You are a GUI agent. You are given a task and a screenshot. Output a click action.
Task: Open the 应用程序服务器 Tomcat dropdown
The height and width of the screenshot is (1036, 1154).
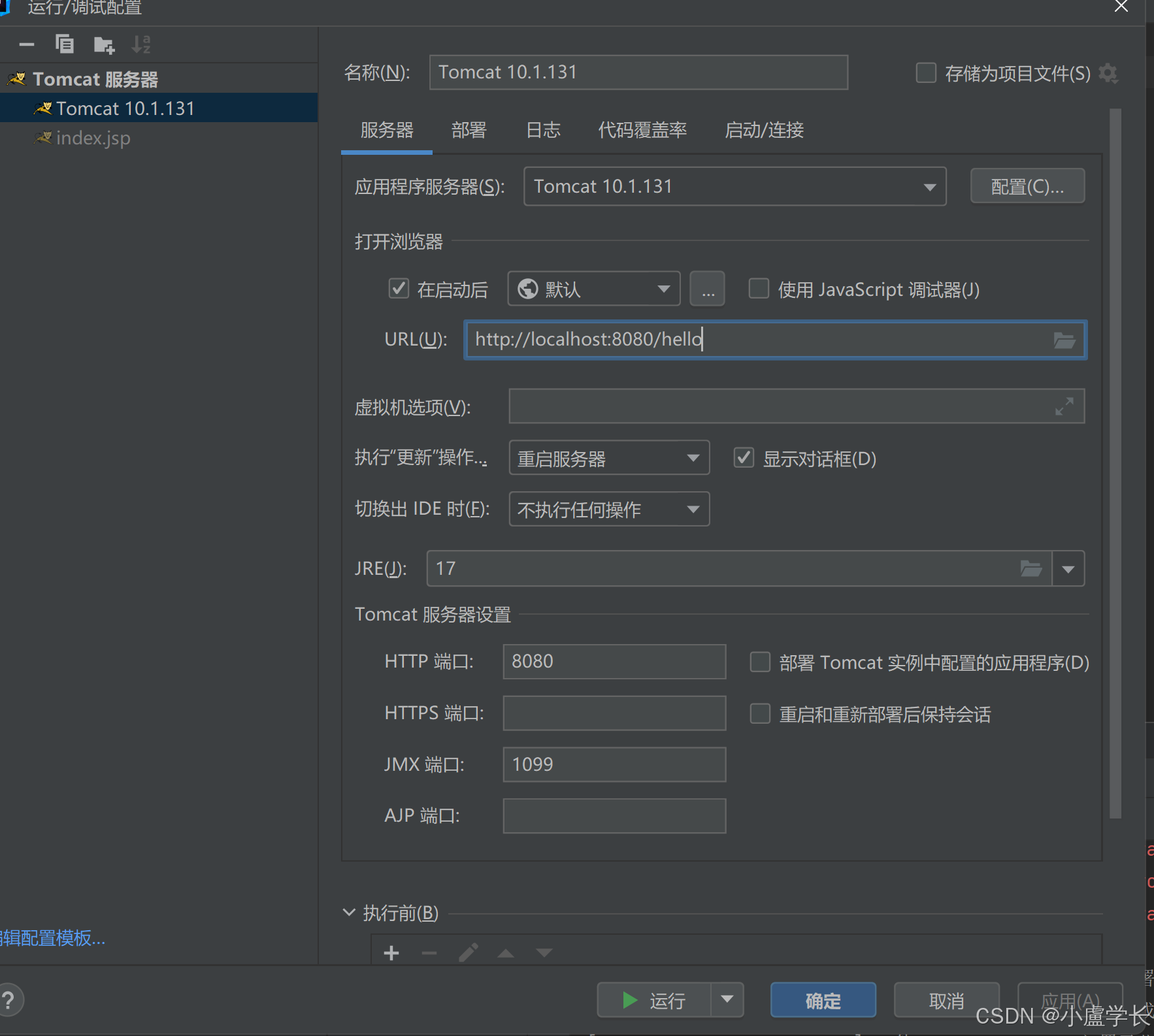click(x=735, y=187)
